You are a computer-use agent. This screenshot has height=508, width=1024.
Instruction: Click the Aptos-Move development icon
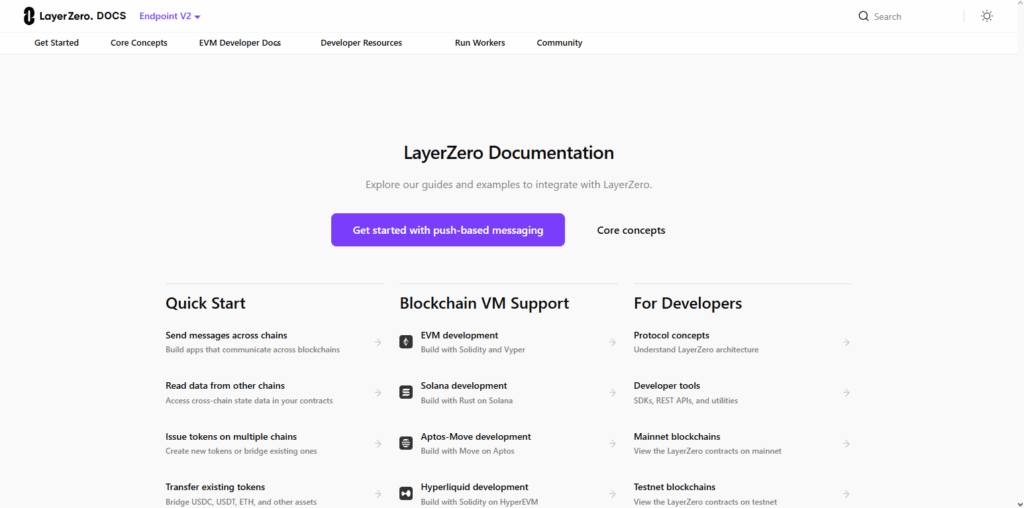pos(406,443)
